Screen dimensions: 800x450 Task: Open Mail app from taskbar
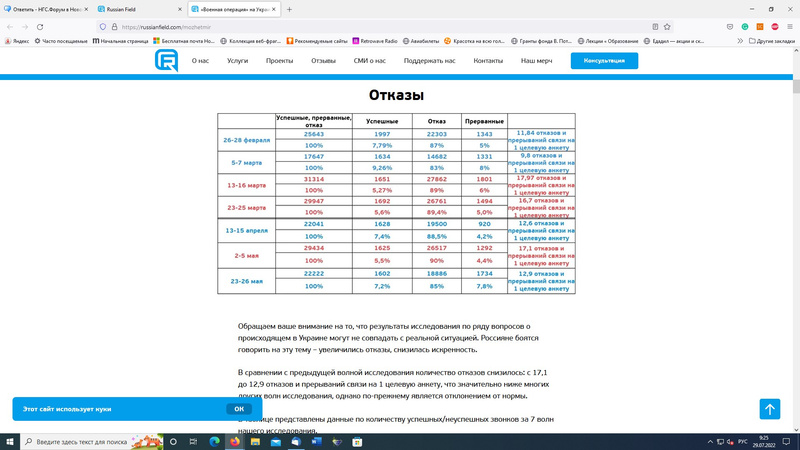coord(276,442)
